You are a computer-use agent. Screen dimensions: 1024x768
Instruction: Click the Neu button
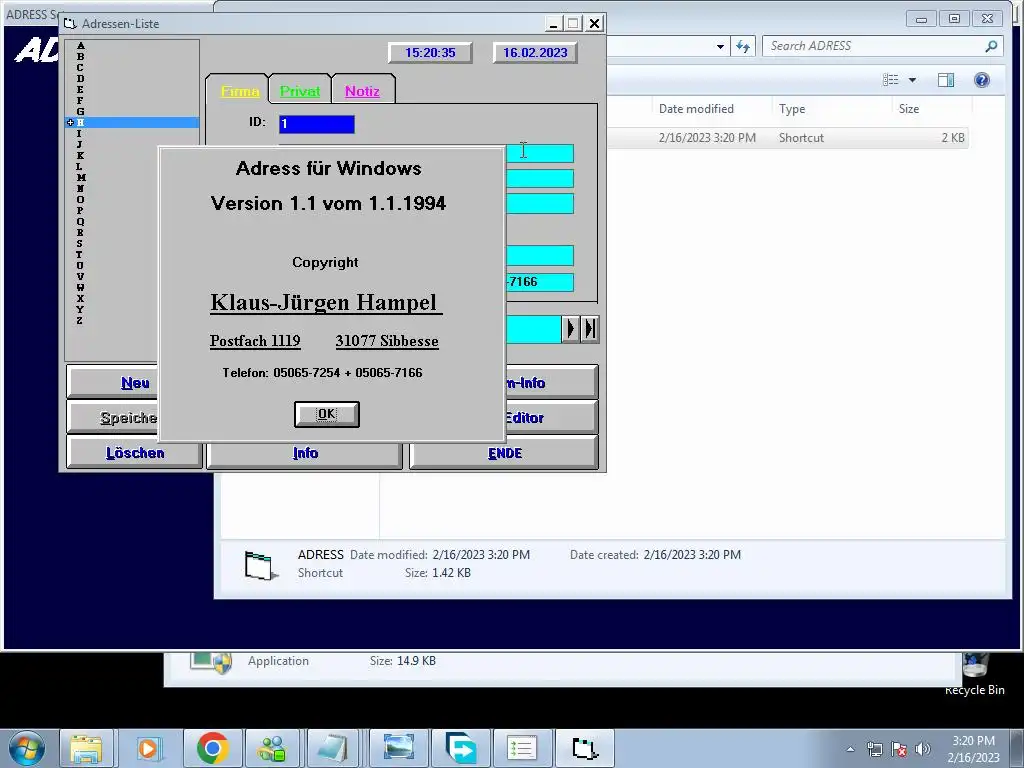click(x=135, y=383)
